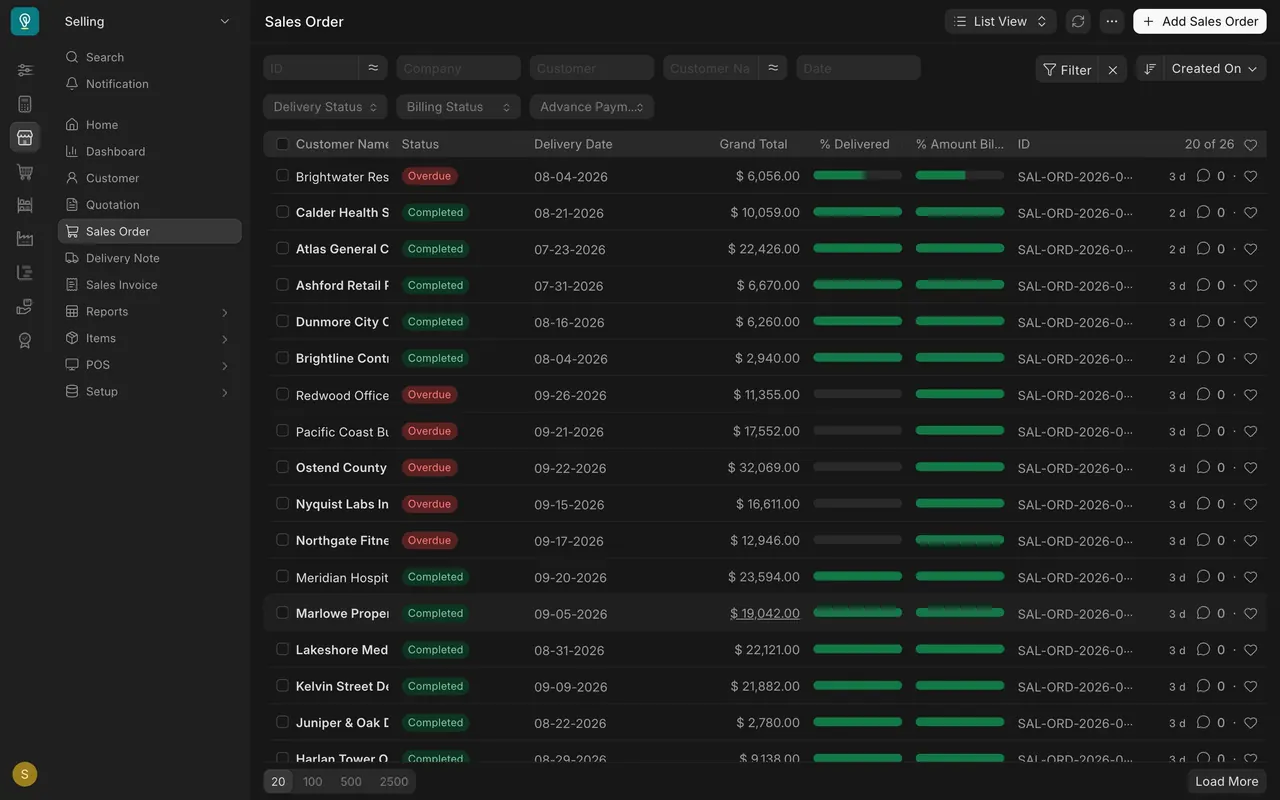This screenshot has height=800, width=1280.
Task: Open the Billing Status filter dropdown
Action: coord(458,107)
